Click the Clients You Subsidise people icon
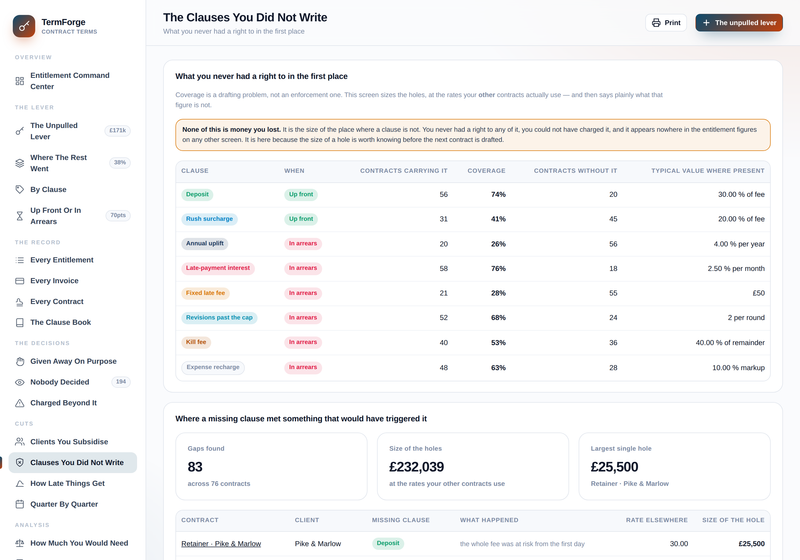The image size is (800, 560). point(19,442)
